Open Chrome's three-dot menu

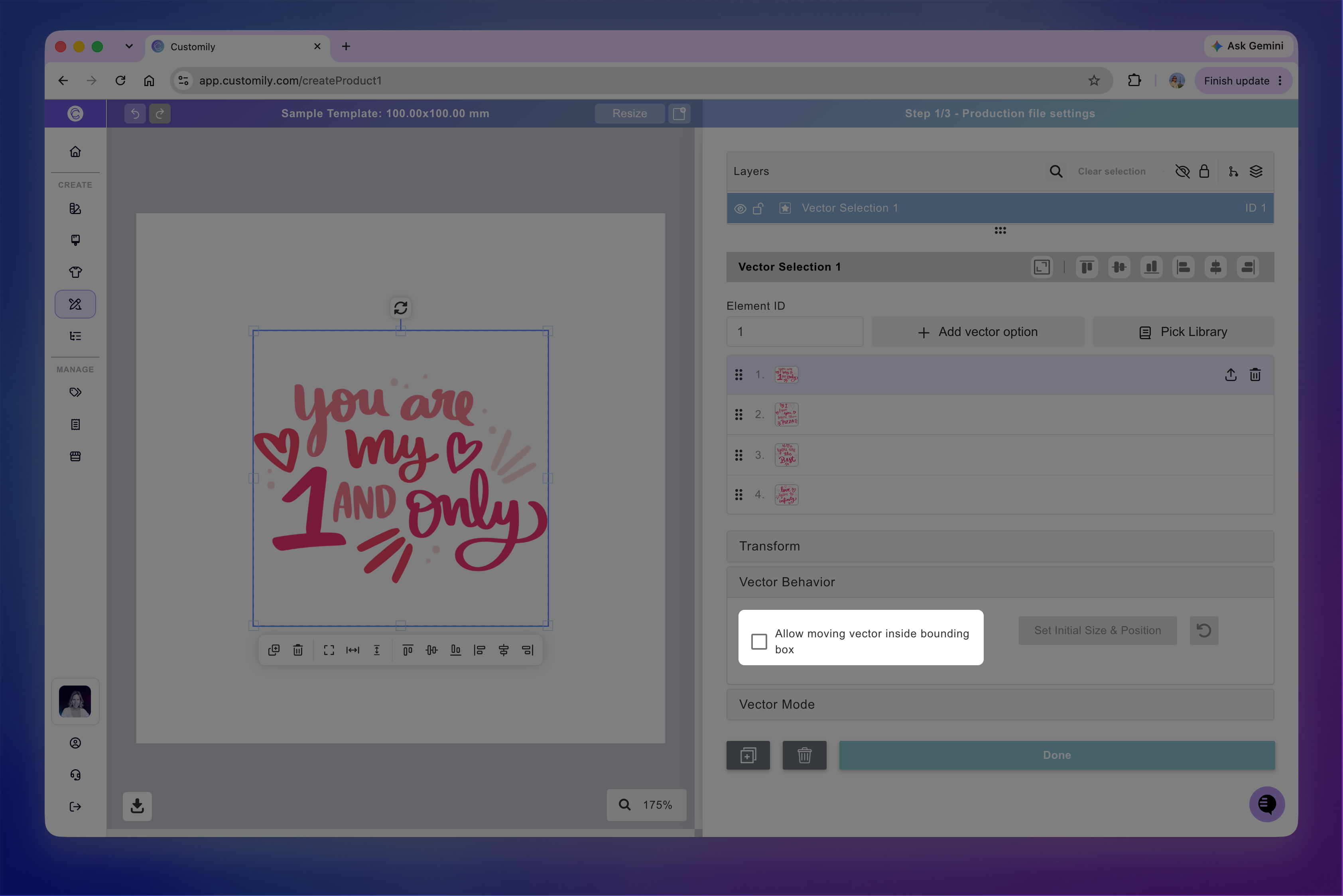(1280, 81)
